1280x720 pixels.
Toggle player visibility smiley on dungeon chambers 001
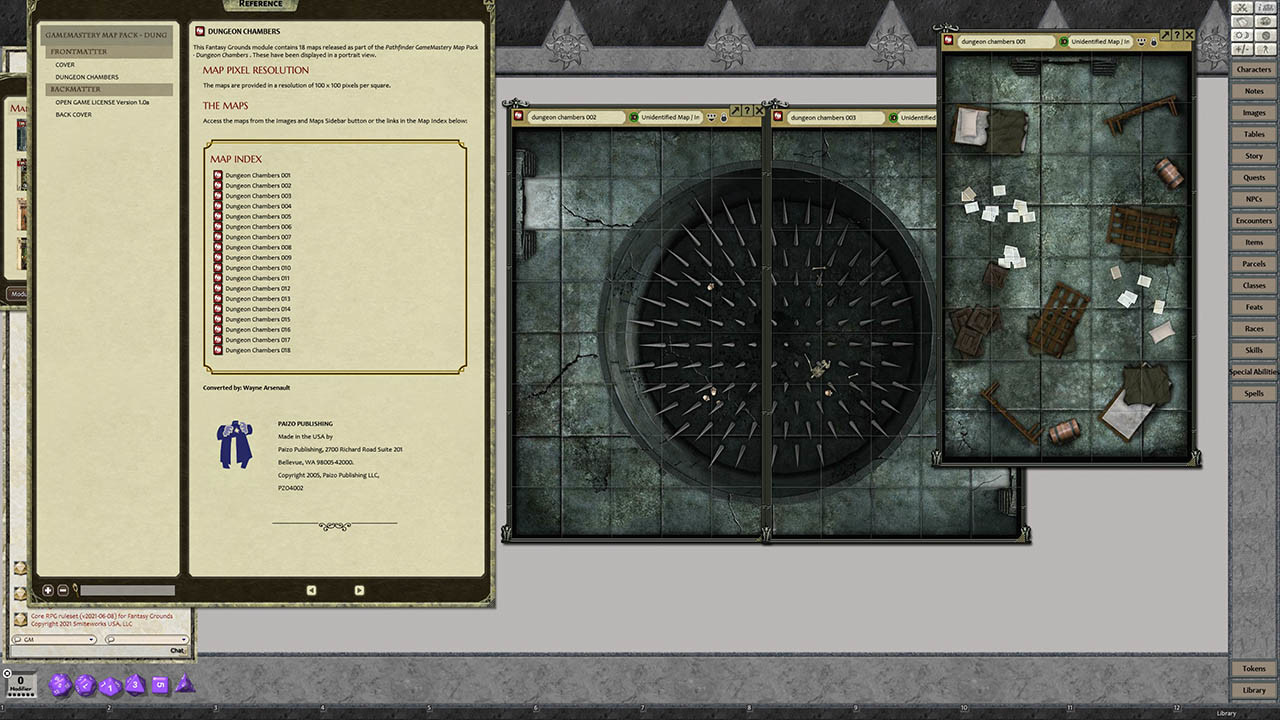pos(1141,42)
